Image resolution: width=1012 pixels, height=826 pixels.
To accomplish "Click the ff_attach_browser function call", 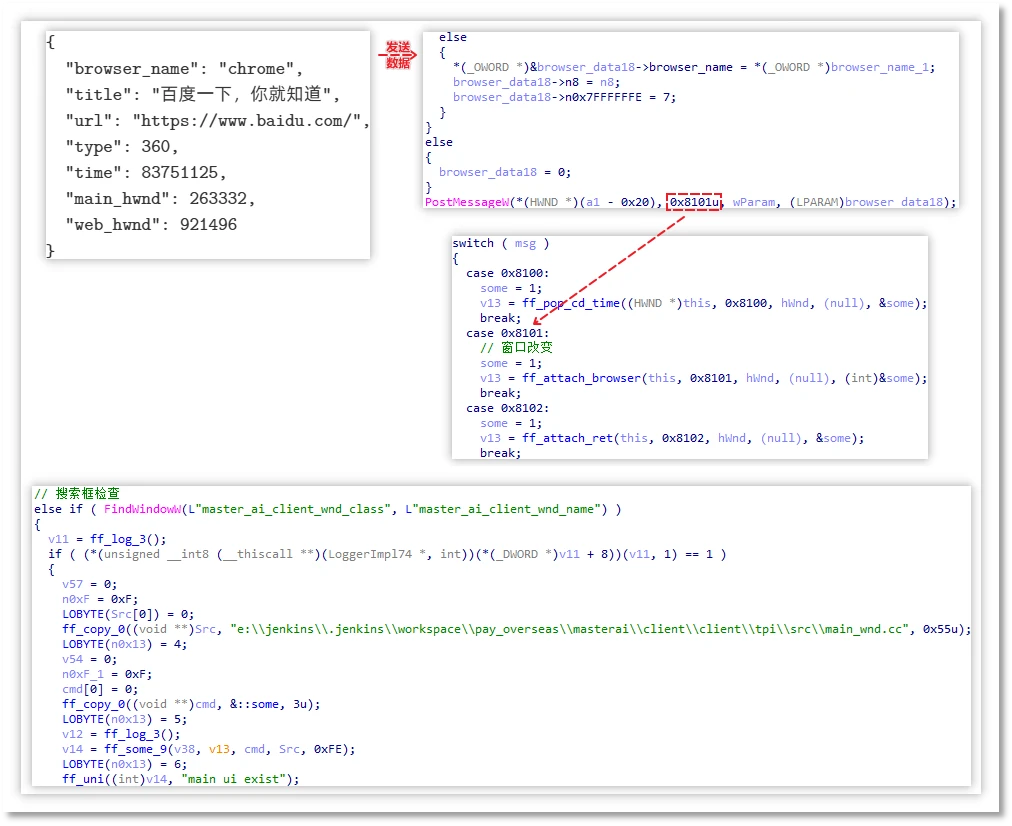I will click(582, 378).
